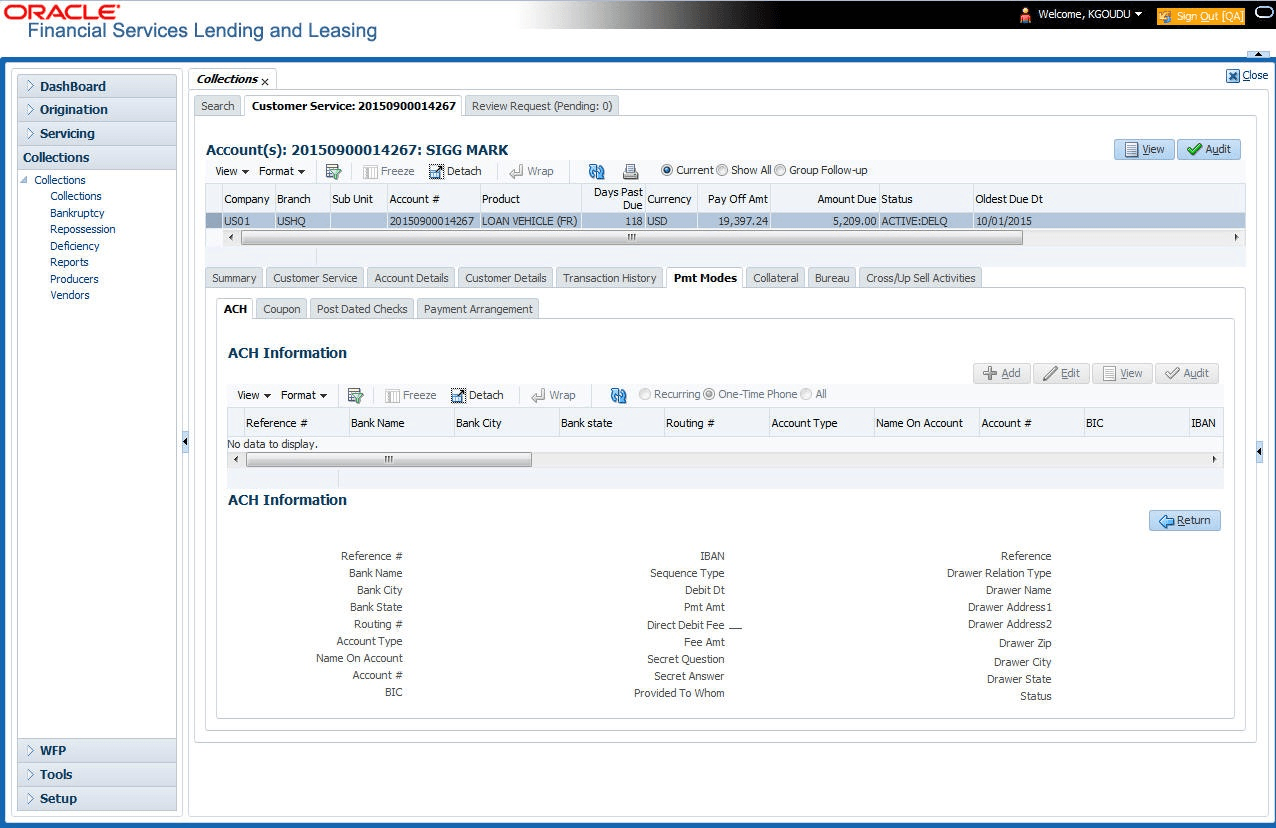The image size is (1276, 828).
Task: Select the Group Follow-up radio button
Action: point(781,170)
